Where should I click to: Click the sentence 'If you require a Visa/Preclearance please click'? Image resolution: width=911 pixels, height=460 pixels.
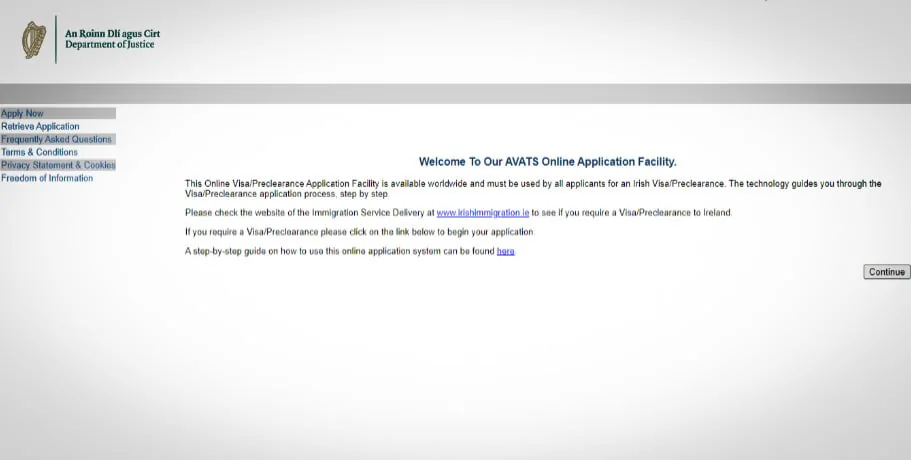click(x=360, y=232)
